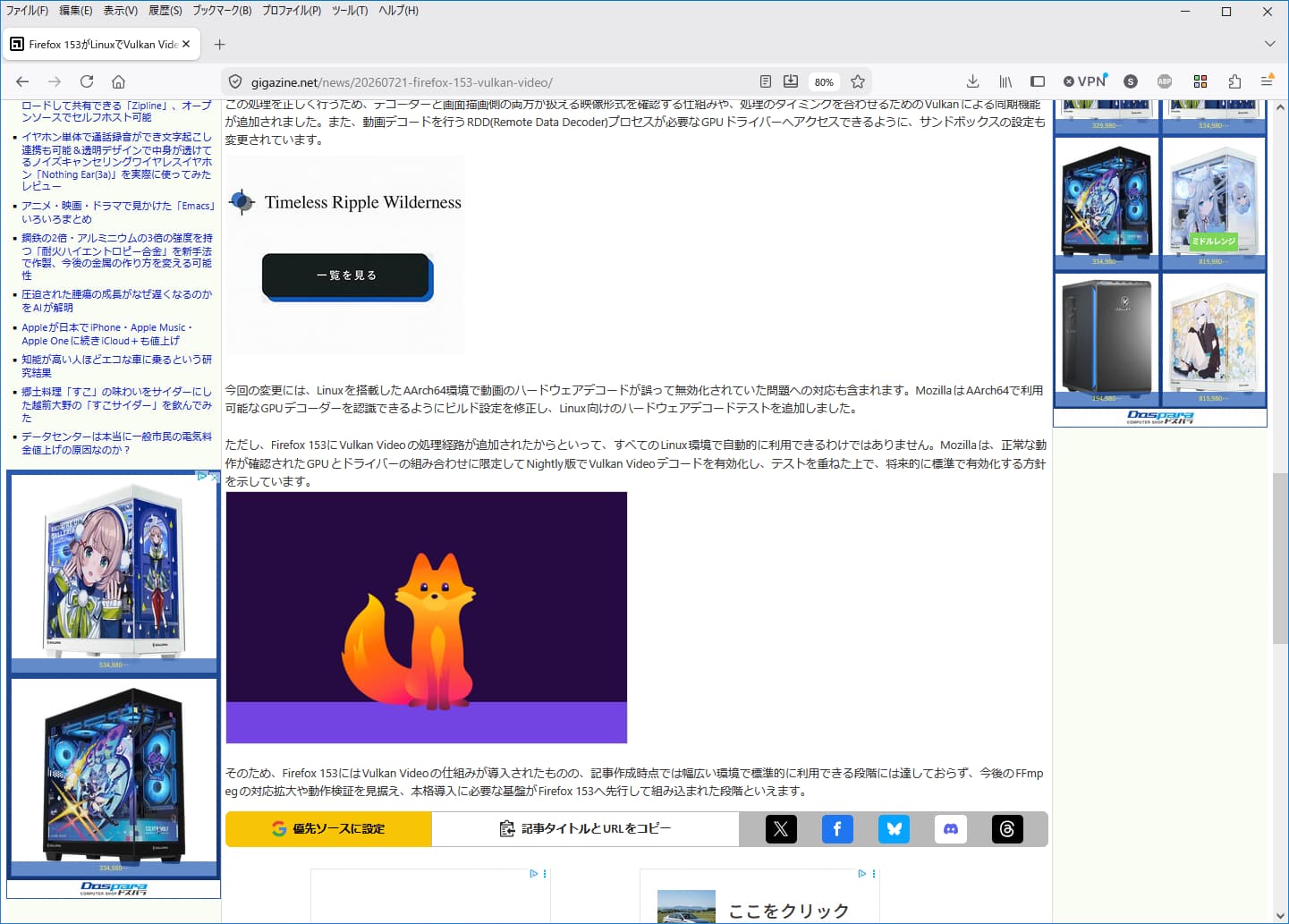Click the scrollbar down arrow
This screenshot has width=1289, height=924.
[1280, 915]
